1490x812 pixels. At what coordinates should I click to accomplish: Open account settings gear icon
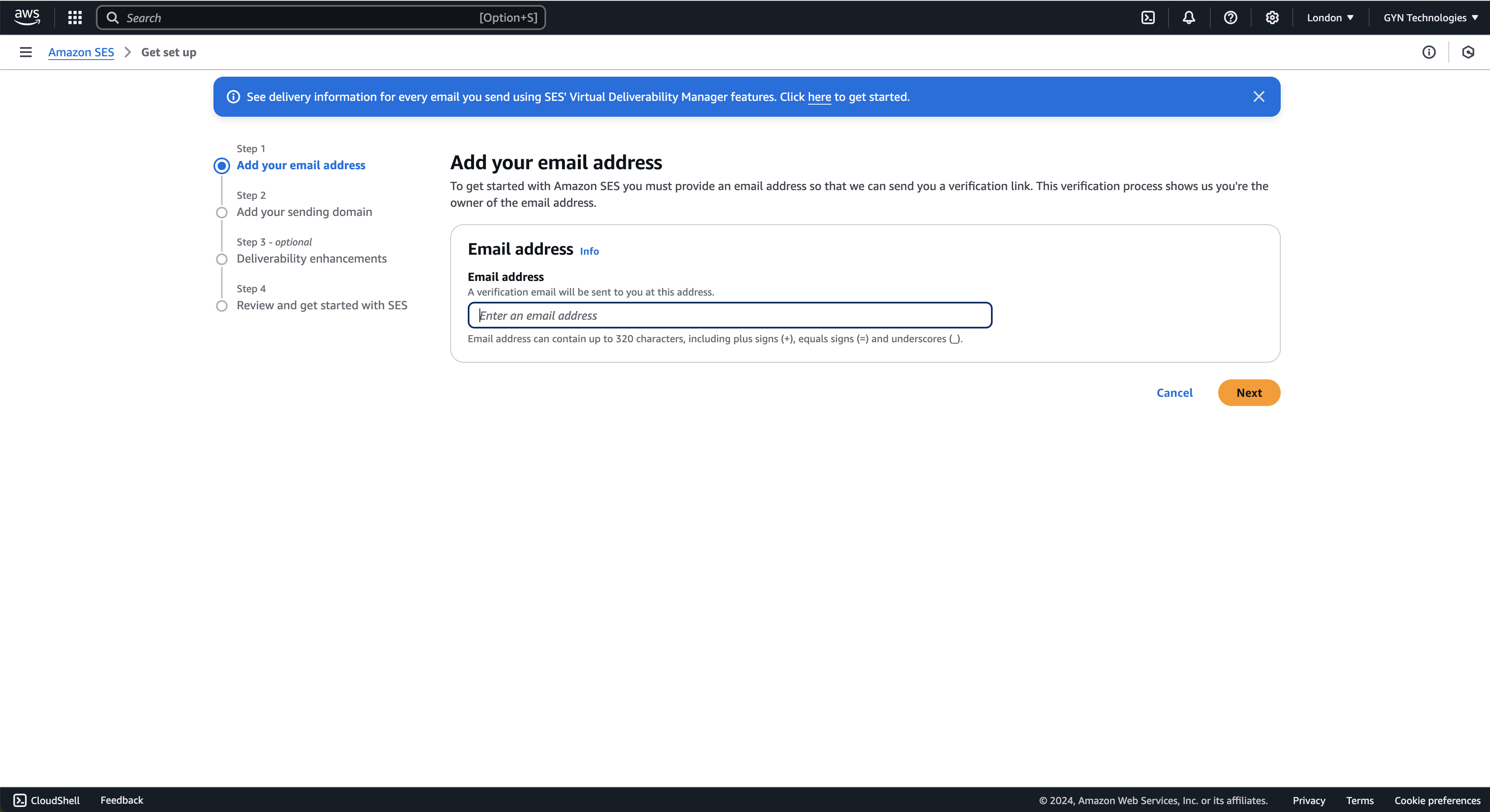1272,18
